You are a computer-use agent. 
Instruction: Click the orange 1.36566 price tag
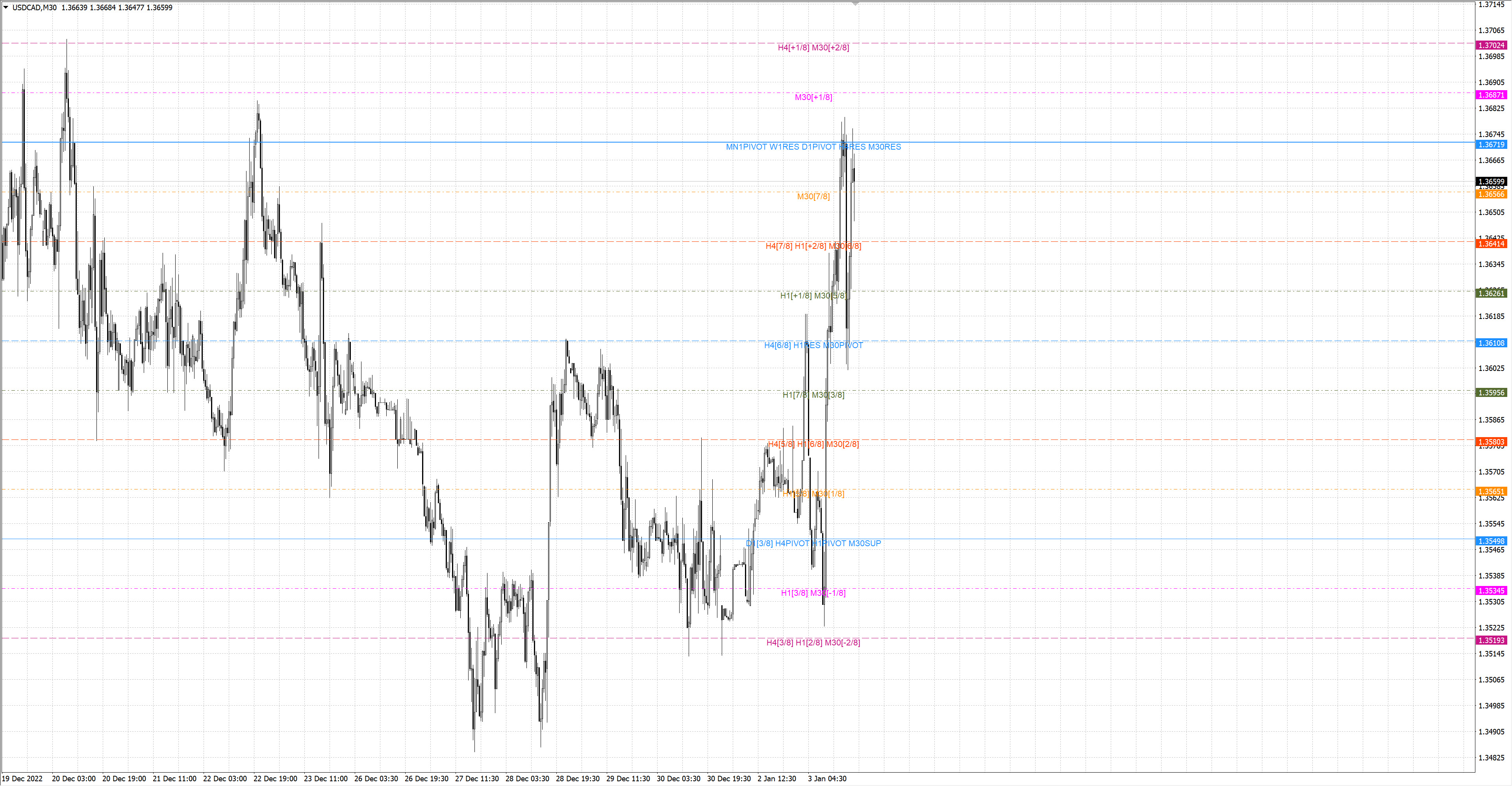coord(1491,194)
